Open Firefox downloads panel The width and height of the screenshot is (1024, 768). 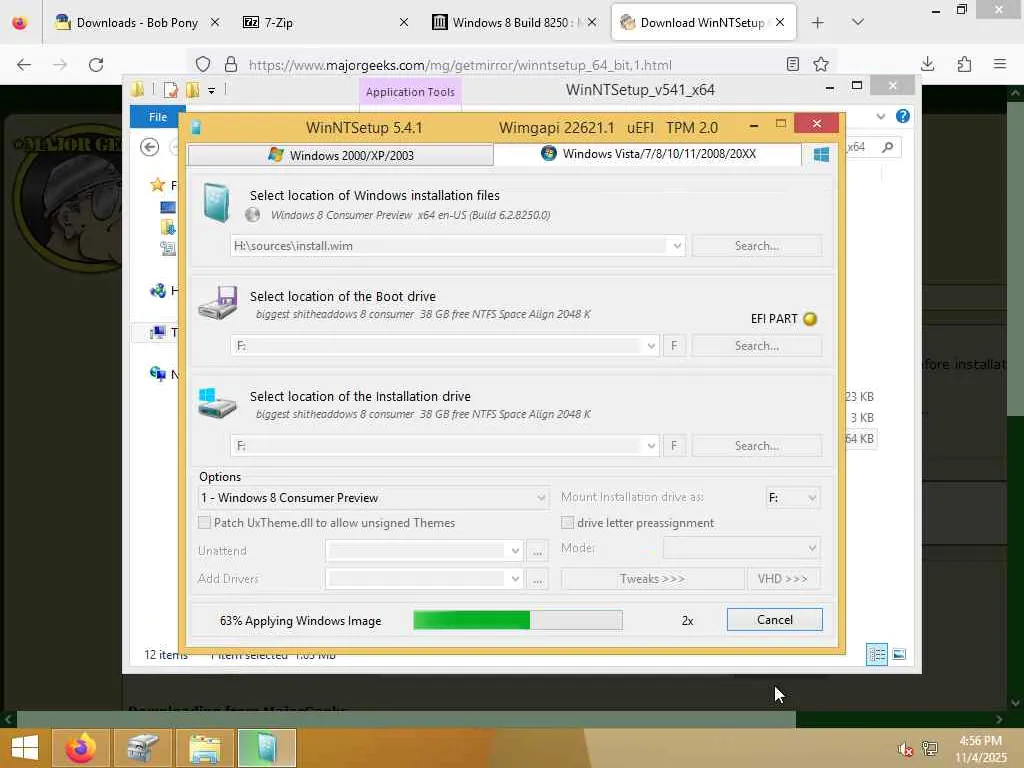coord(927,64)
